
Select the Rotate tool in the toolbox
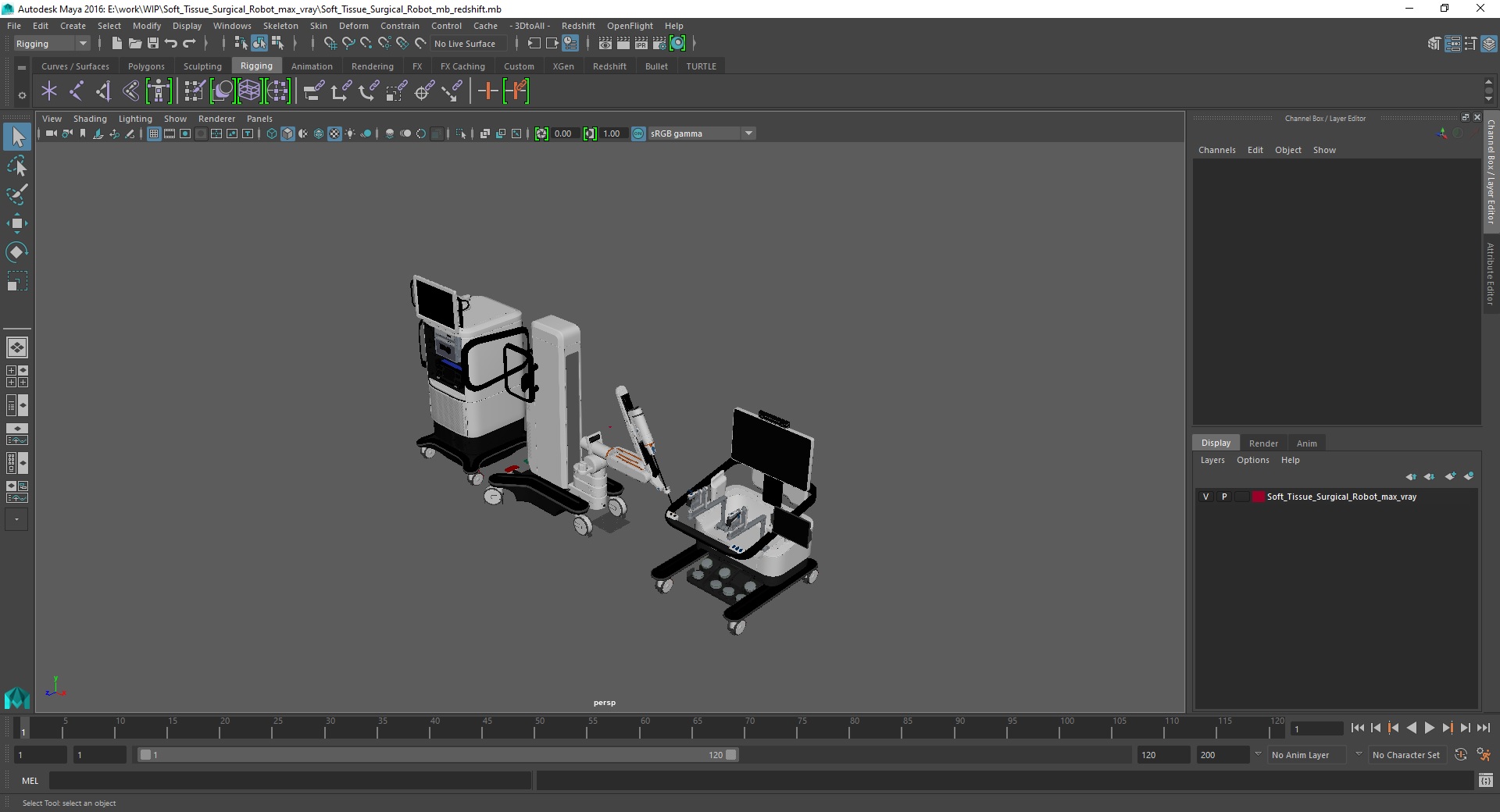tap(16, 252)
